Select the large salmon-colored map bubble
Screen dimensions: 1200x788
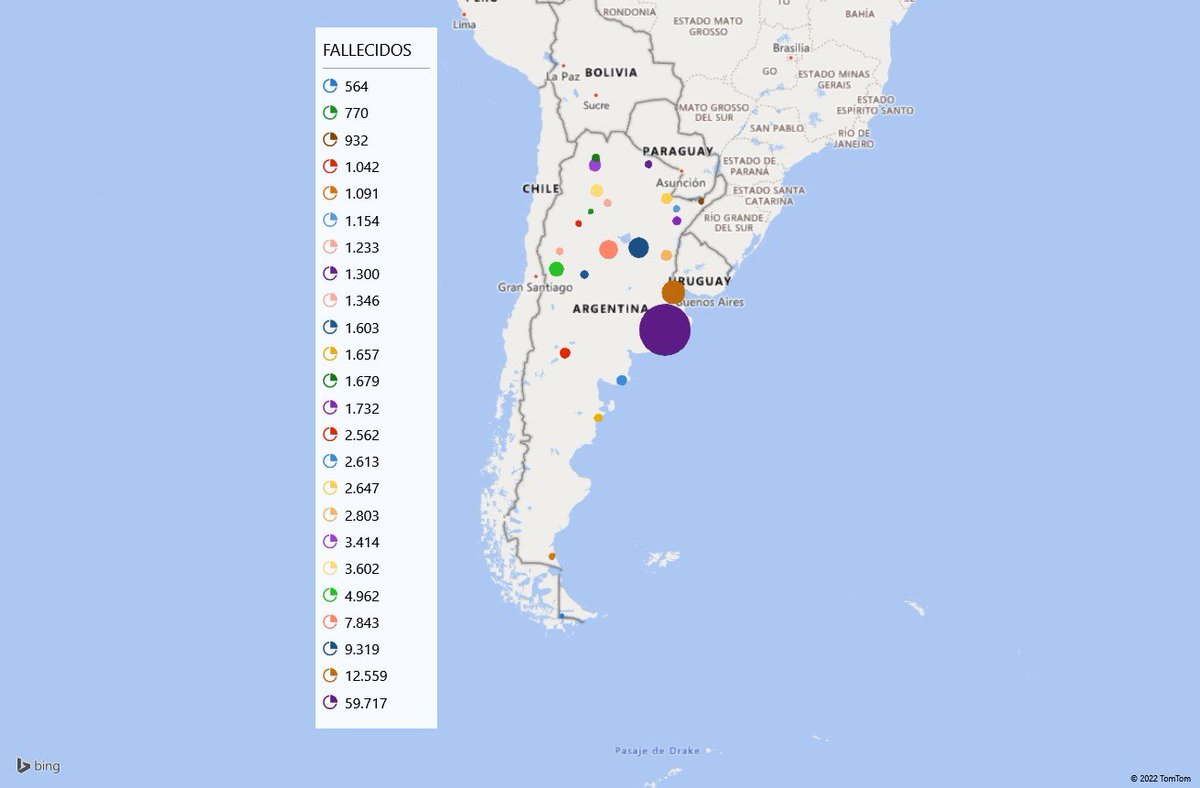click(608, 249)
